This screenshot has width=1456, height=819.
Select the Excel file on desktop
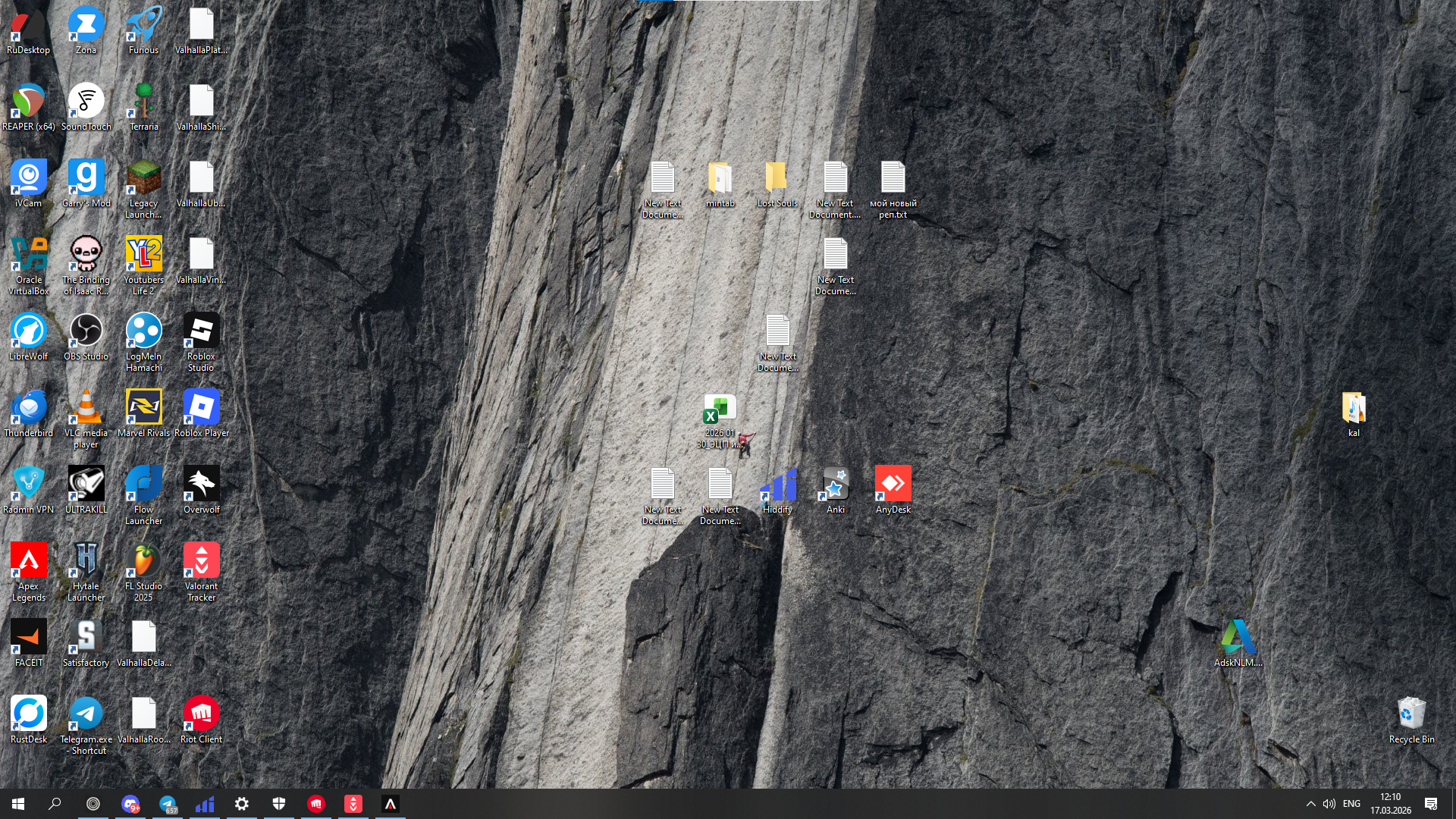pyautogui.click(x=719, y=410)
